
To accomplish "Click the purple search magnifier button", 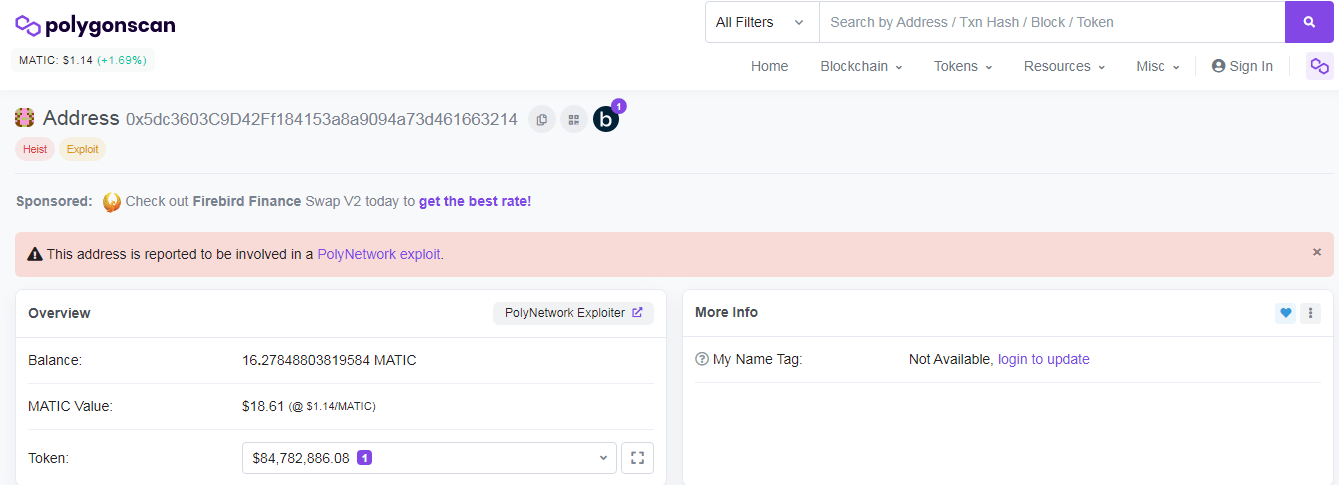I will click(x=1309, y=22).
